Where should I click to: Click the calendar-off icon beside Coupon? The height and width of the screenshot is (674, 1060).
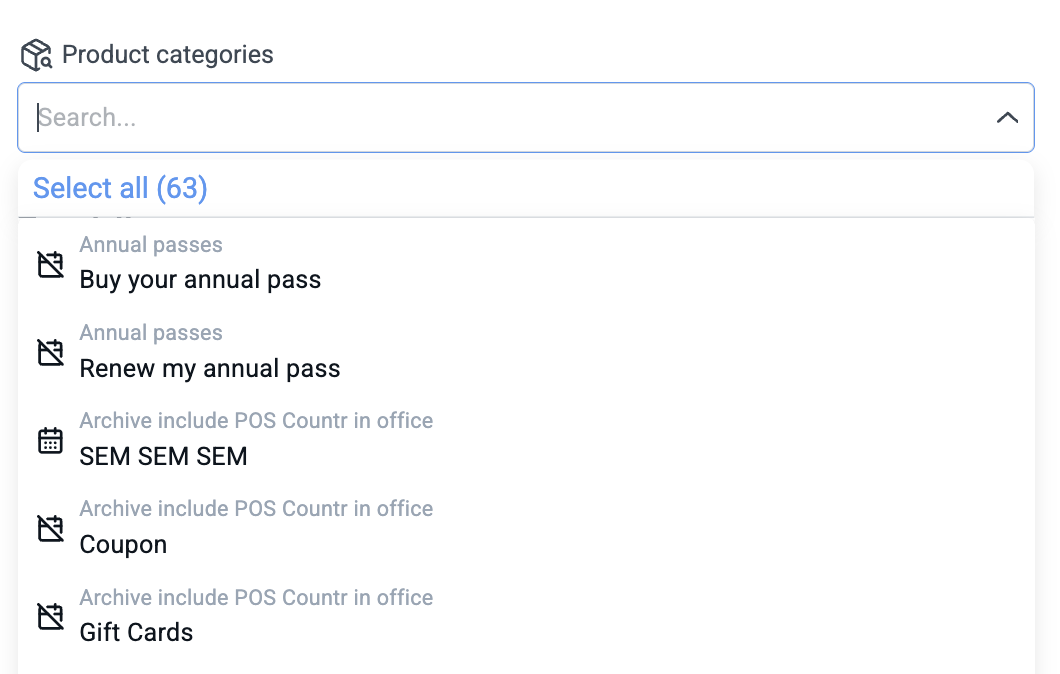pyautogui.click(x=51, y=529)
